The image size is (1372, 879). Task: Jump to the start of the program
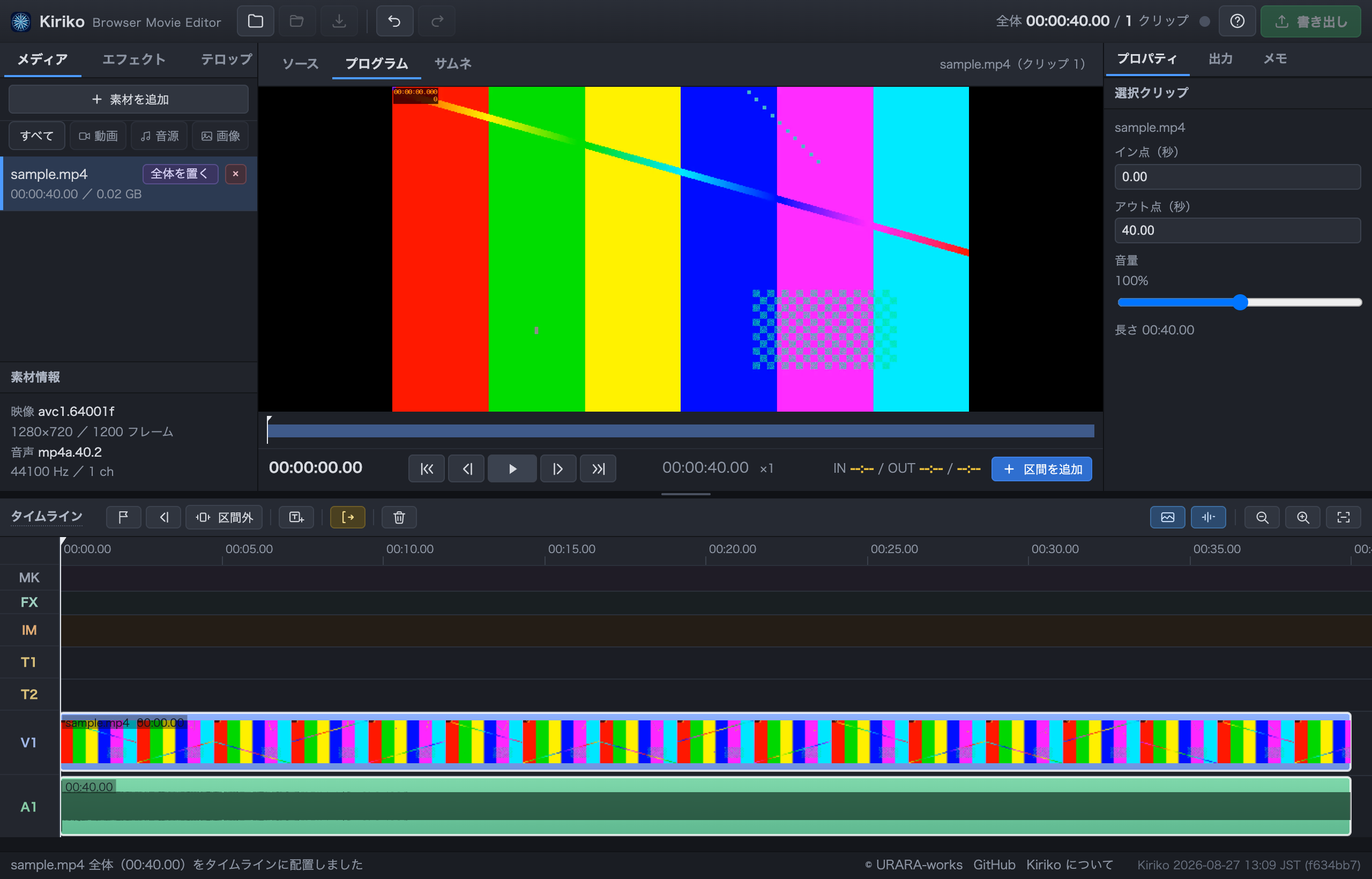point(426,468)
